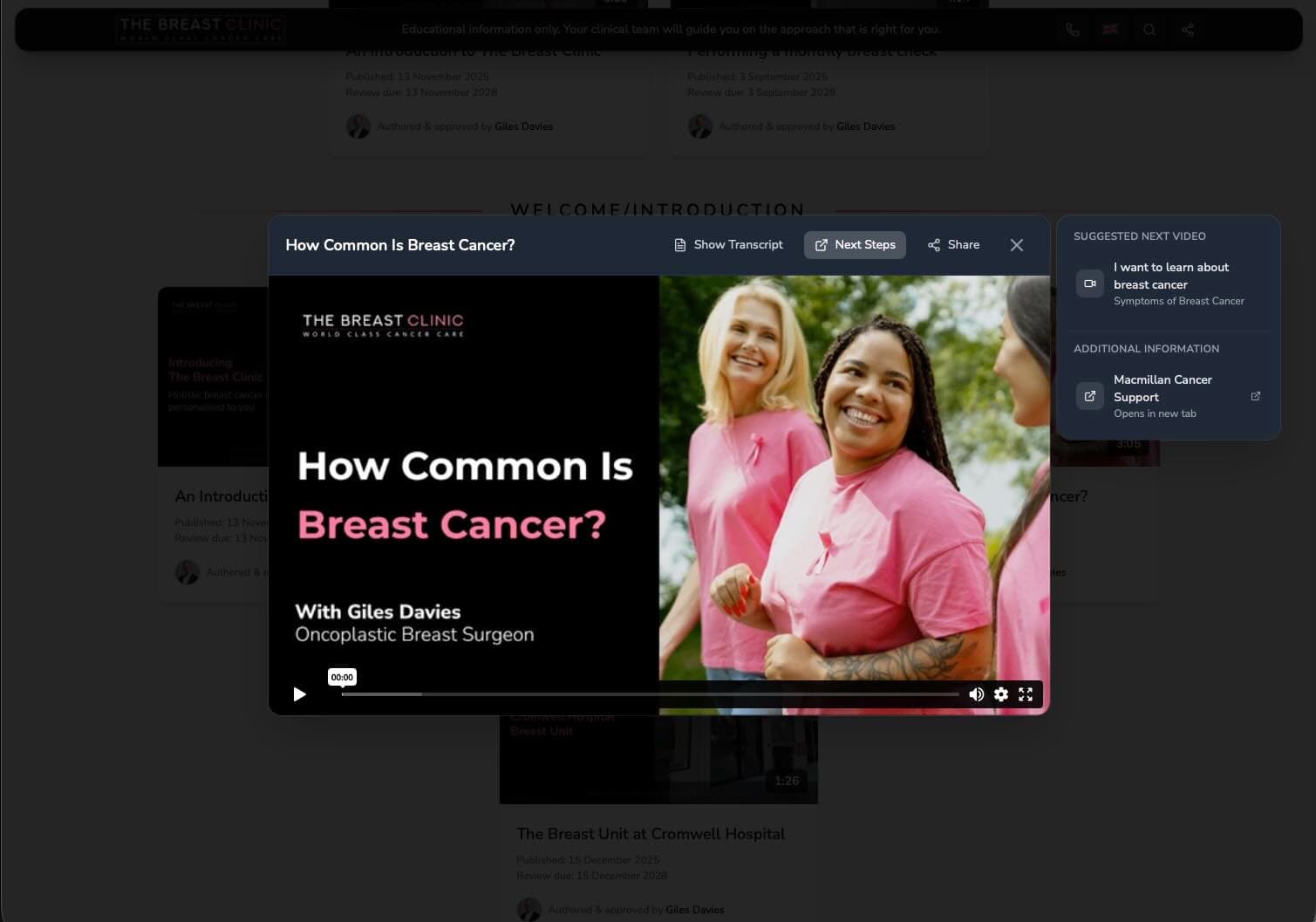Open Macmillan Cancer Support link
The height and width of the screenshot is (922, 1316).
pos(1168,396)
